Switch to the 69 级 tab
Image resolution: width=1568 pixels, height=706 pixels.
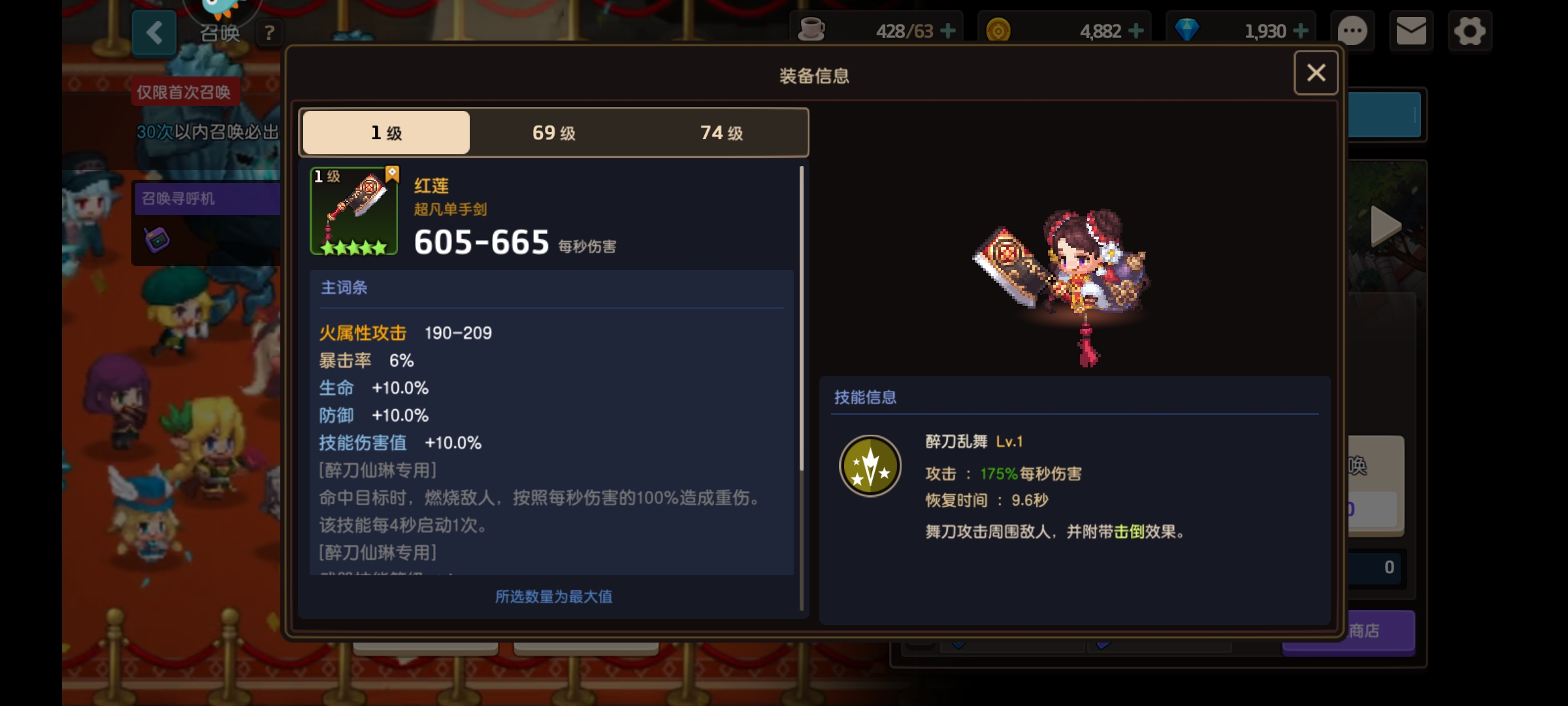click(553, 133)
